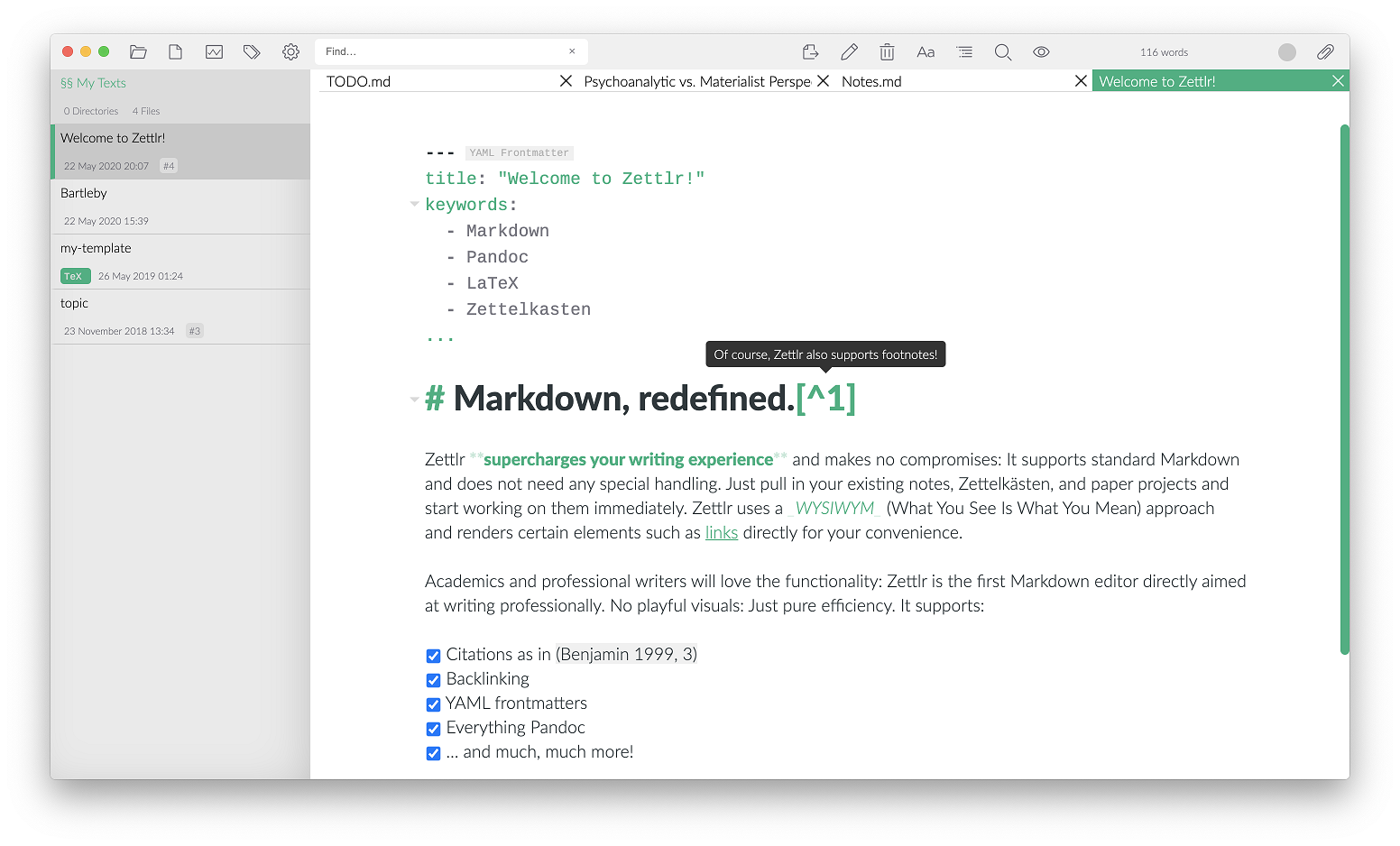This screenshot has height=846, width=1400.
Task: Click the YAML Frontmatter label
Action: (520, 153)
